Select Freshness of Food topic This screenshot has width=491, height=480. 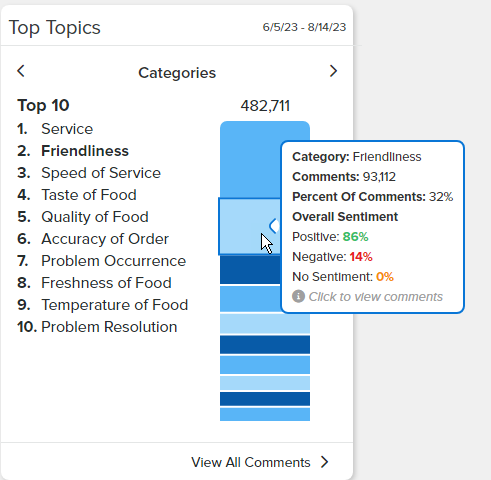106,283
